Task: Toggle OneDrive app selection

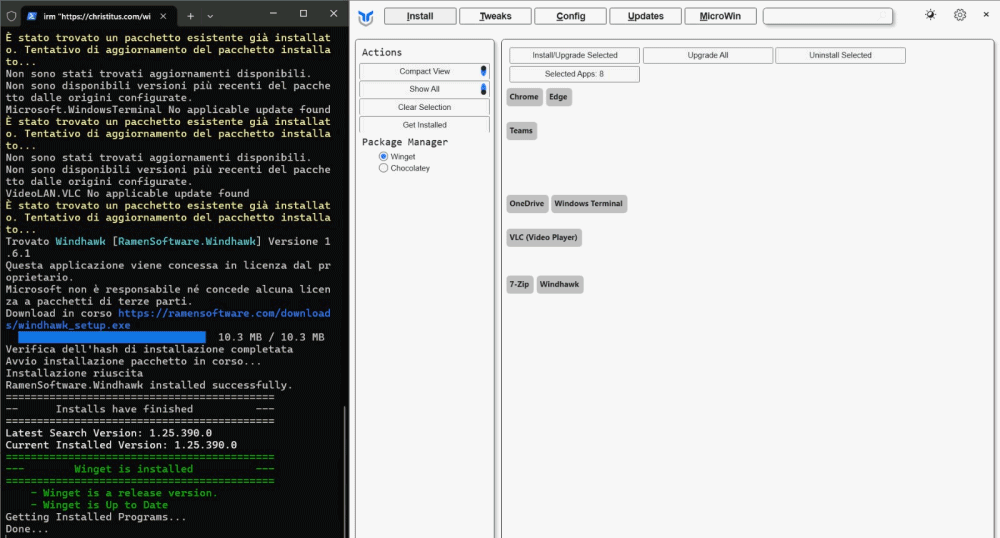Action: [527, 204]
